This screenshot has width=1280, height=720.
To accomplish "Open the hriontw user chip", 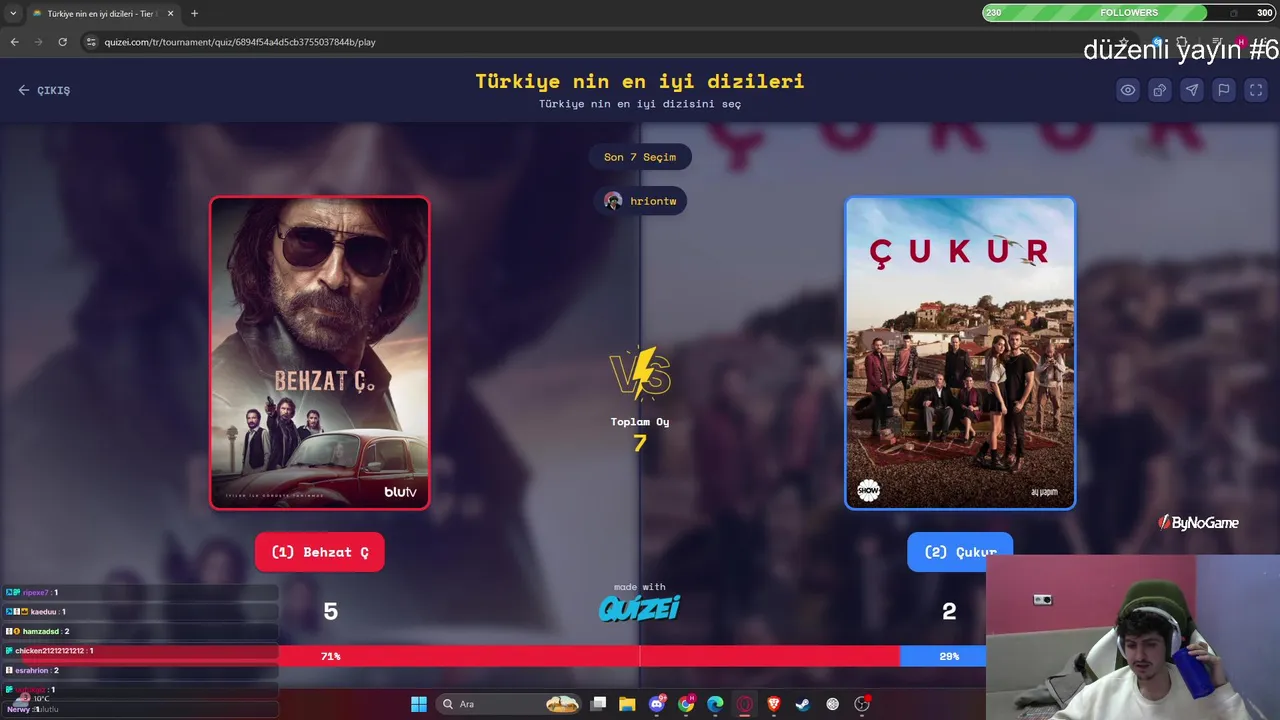I will pos(640,201).
